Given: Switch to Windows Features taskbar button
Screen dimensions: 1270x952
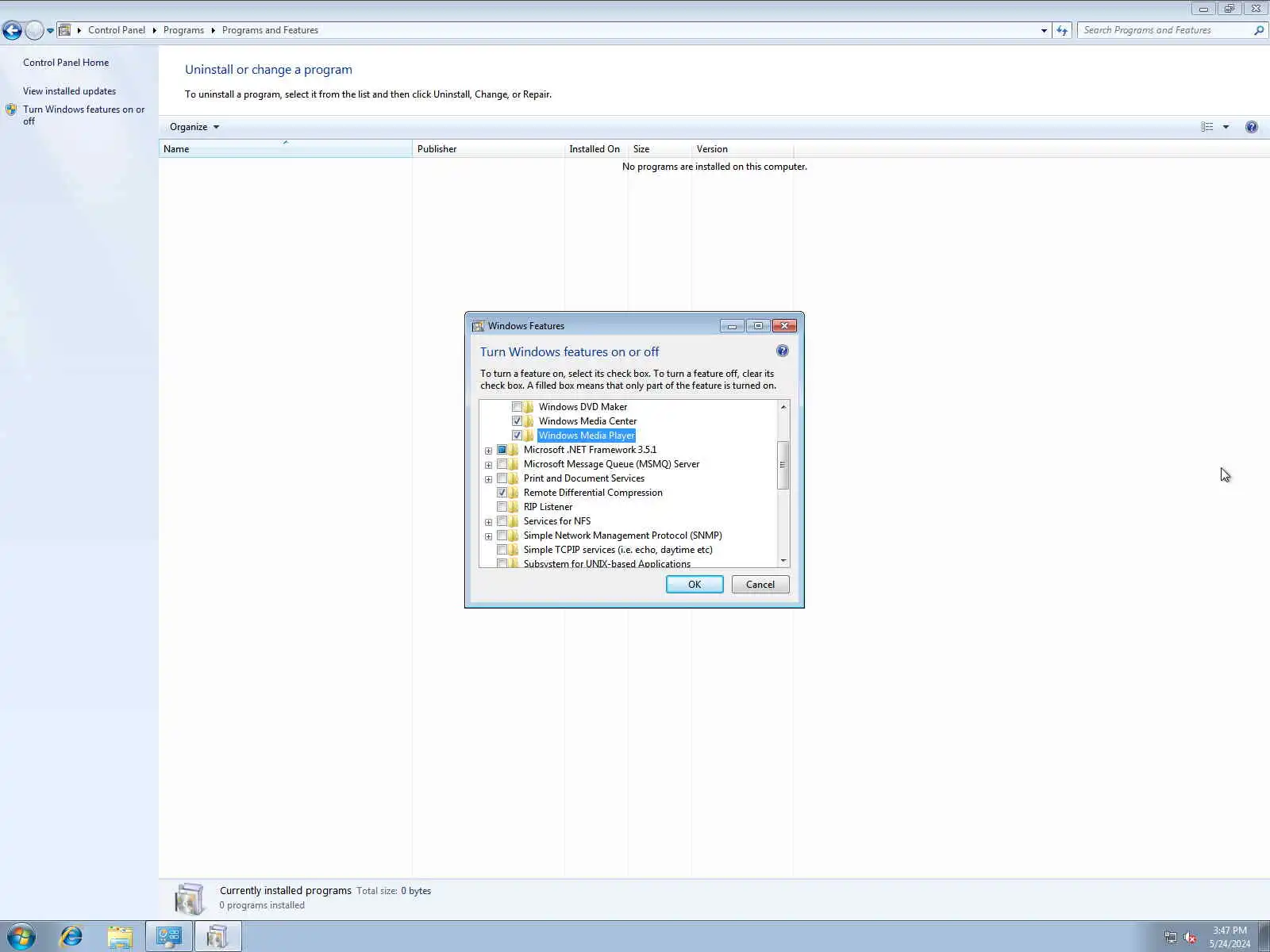Looking at the screenshot, I should (217, 937).
